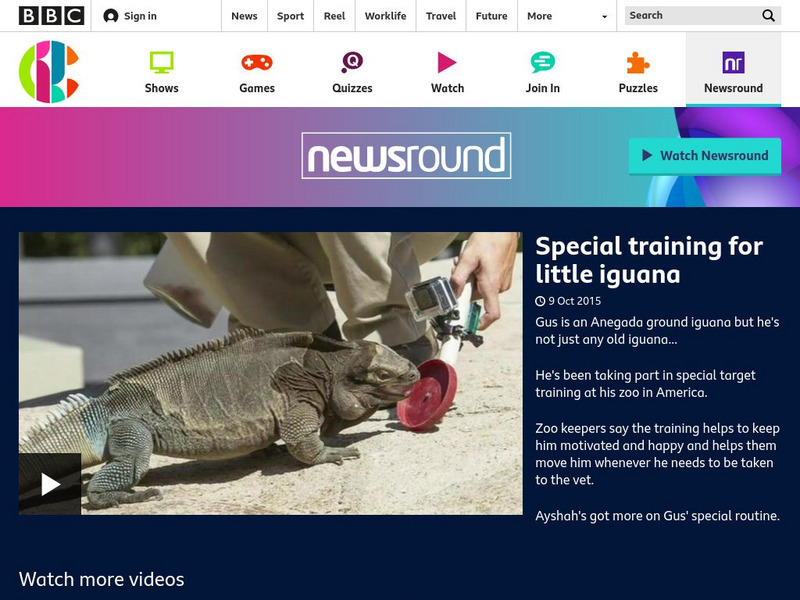This screenshot has width=800, height=600.
Task: Click the Watch Newsround button
Action: coord(705,156)
